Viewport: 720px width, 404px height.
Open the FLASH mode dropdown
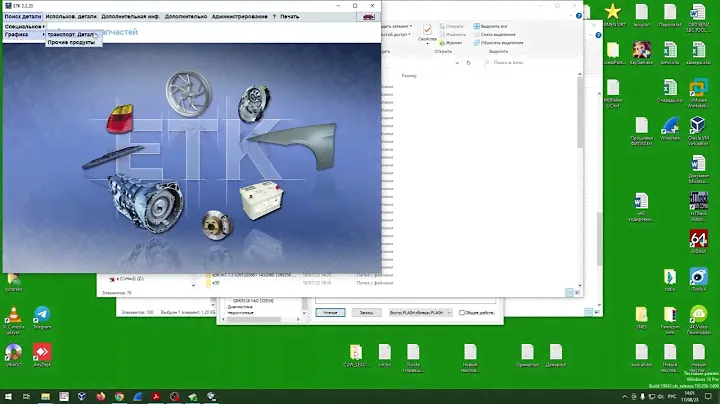coord(420,312)
